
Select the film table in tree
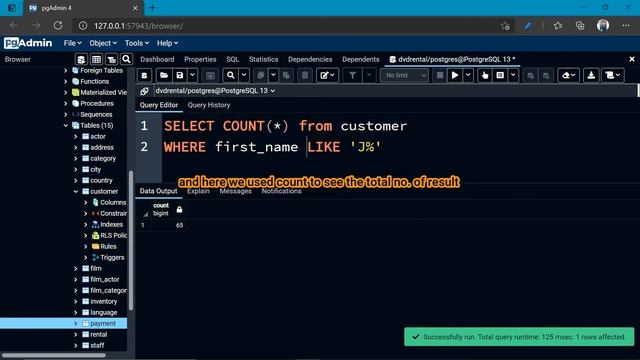96,268
